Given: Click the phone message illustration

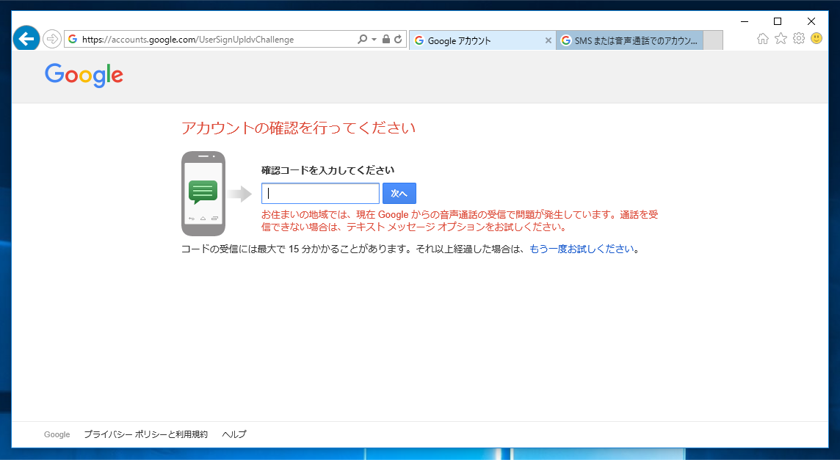Looking at the screenshot, I should pos(203,193).
